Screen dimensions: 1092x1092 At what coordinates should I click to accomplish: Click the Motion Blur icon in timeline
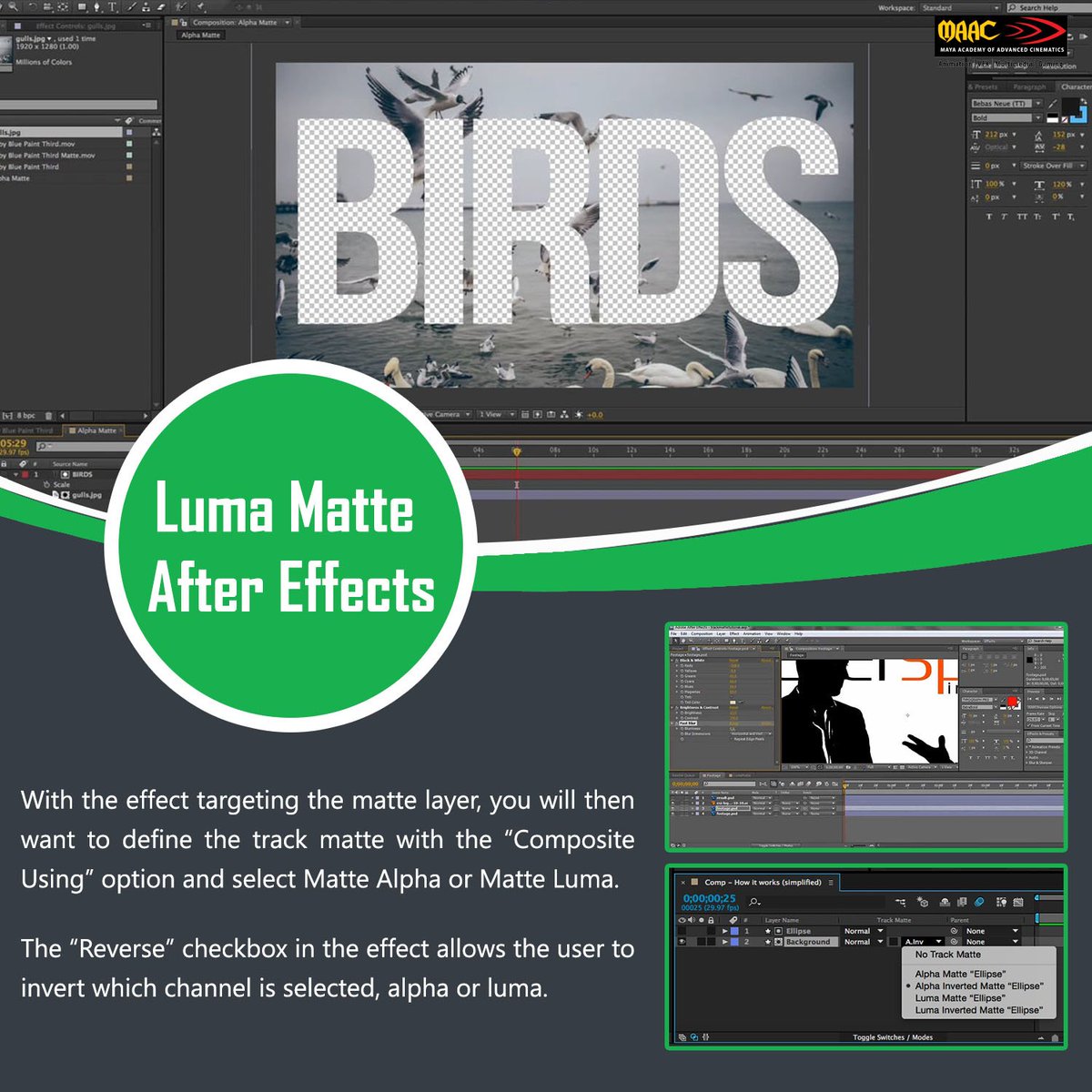978,902
